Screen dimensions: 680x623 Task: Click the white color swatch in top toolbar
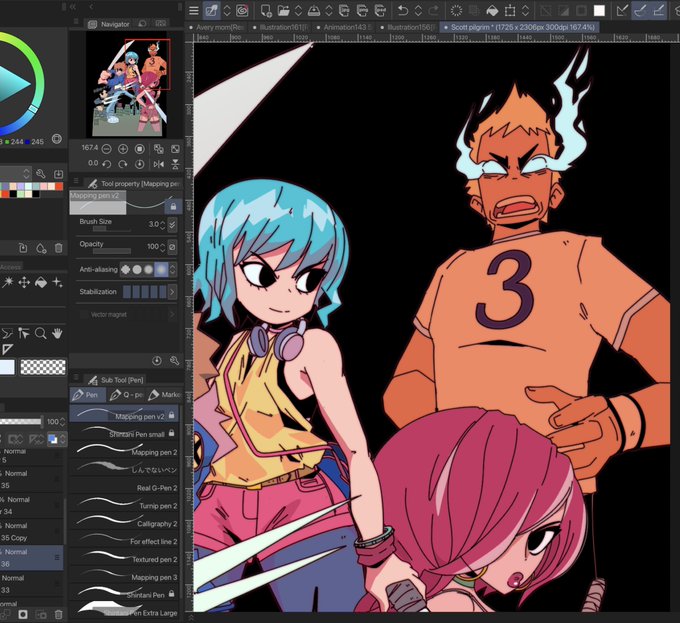tap(599, 10)
